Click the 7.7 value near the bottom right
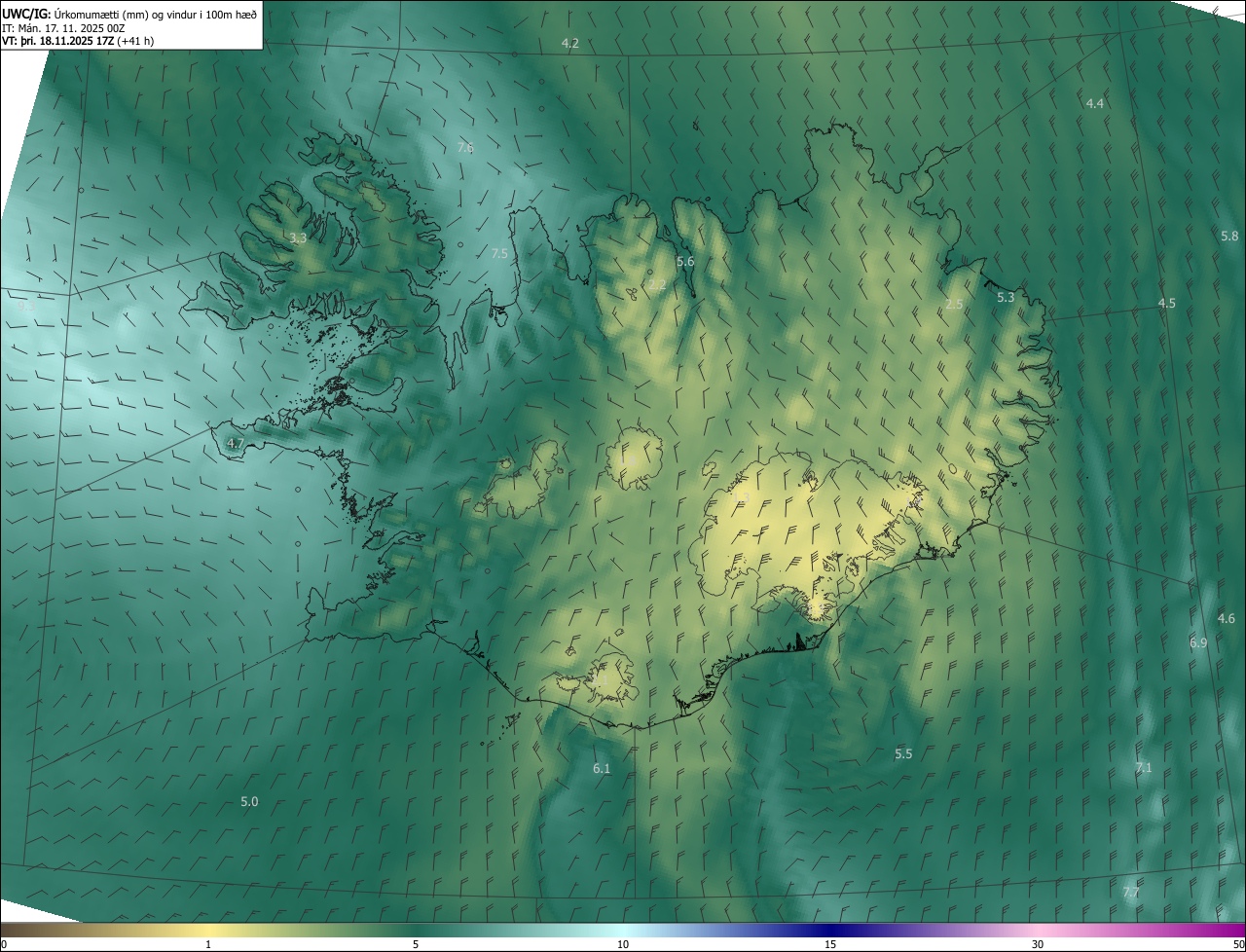The image size is (1246, 952). pyautogui.click(x=1130, y=893)
